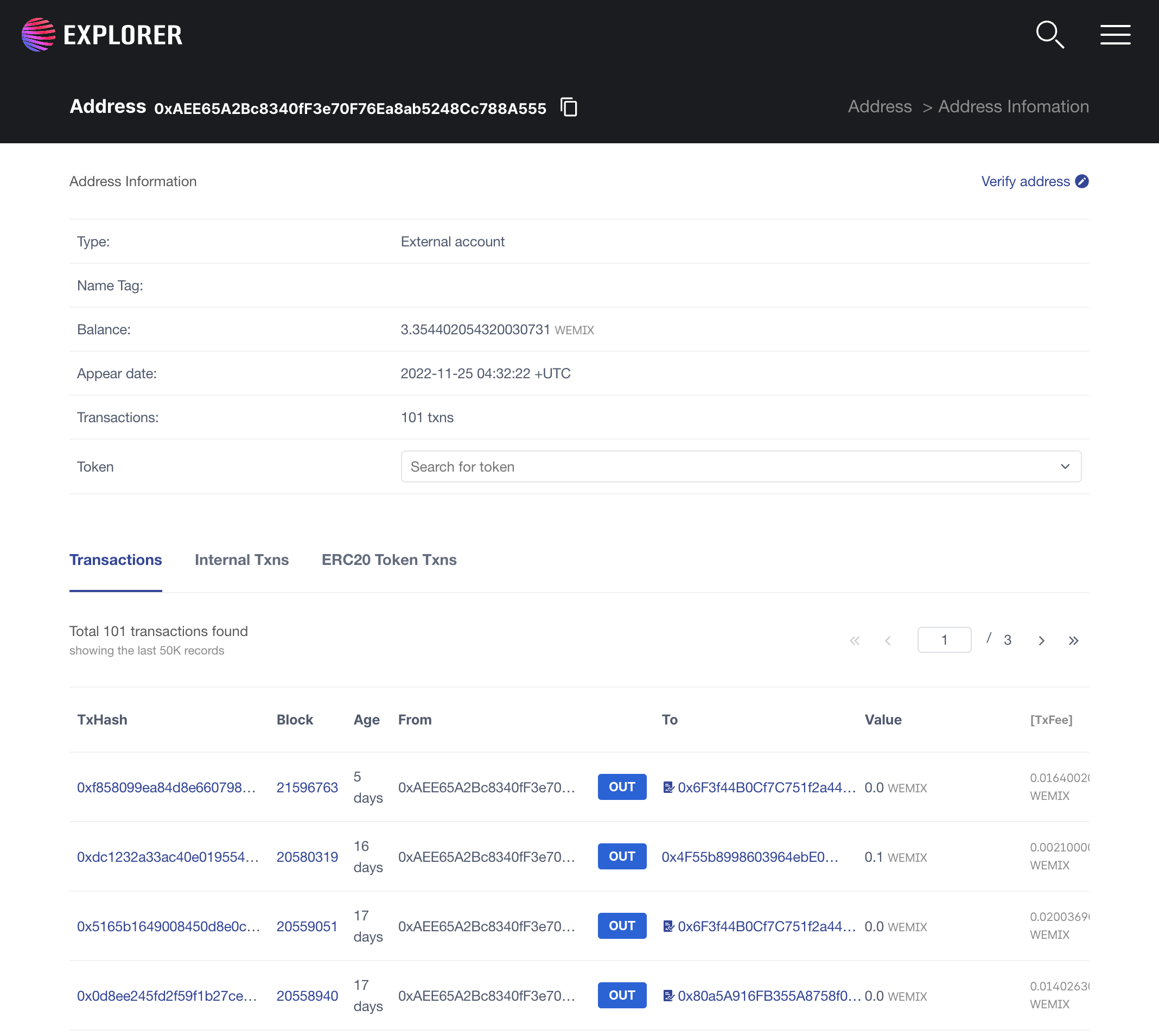Click the contract icon in the first To address
The image size is (1159, 1036).
point(668,787)
